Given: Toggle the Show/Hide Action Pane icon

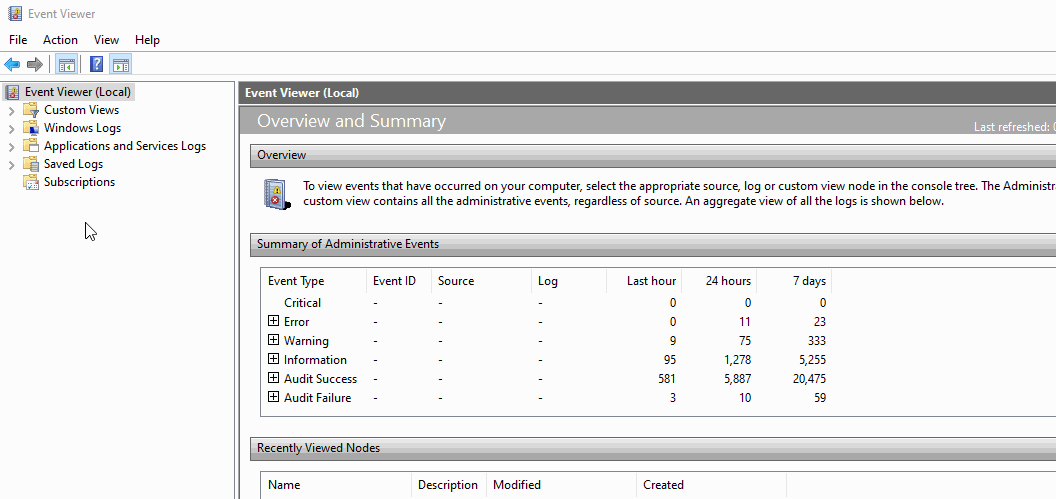Looking at the screenshot, I should (121, 65).
